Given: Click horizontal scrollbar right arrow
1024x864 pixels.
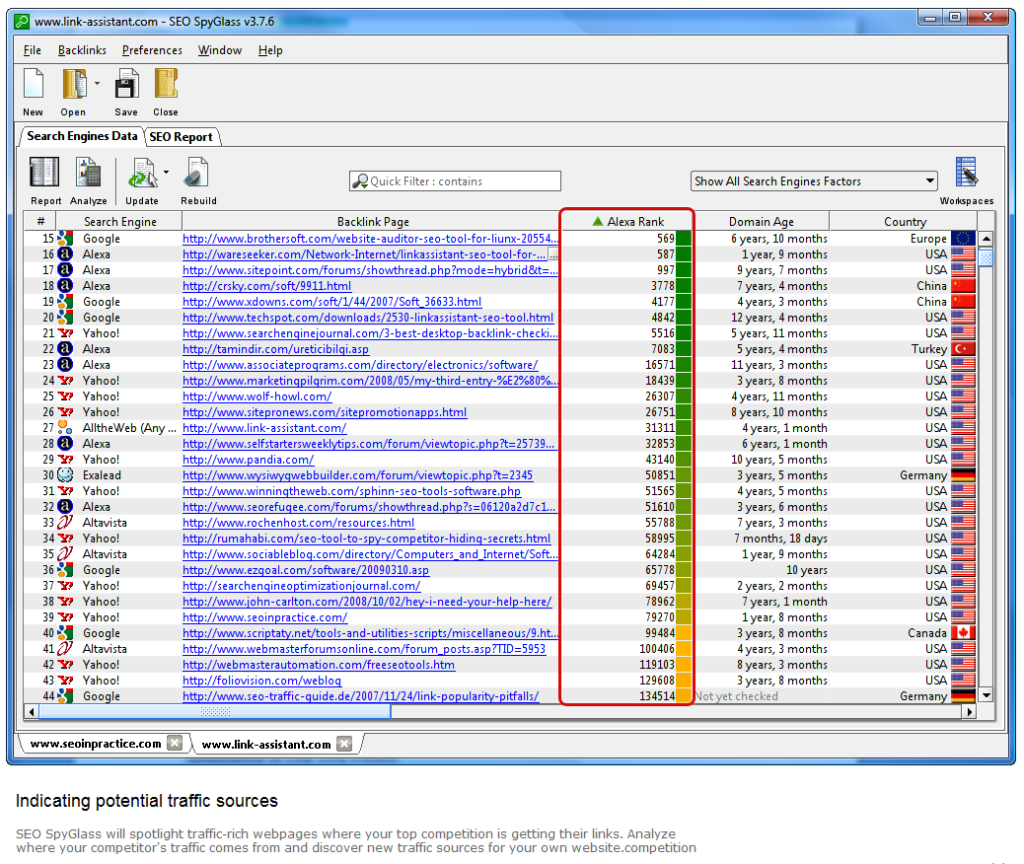Looking at the screenshot, I should pyautogui.click(x=970, y=711).
